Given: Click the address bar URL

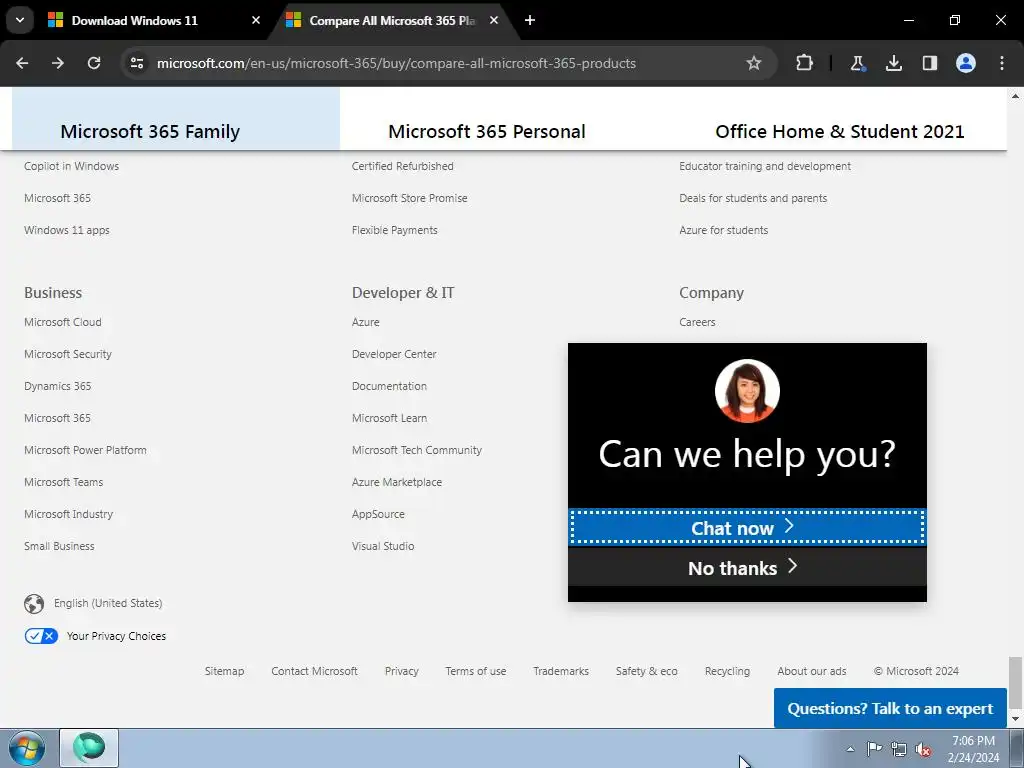Looking at the screenshot, I should tap(396, 63).
